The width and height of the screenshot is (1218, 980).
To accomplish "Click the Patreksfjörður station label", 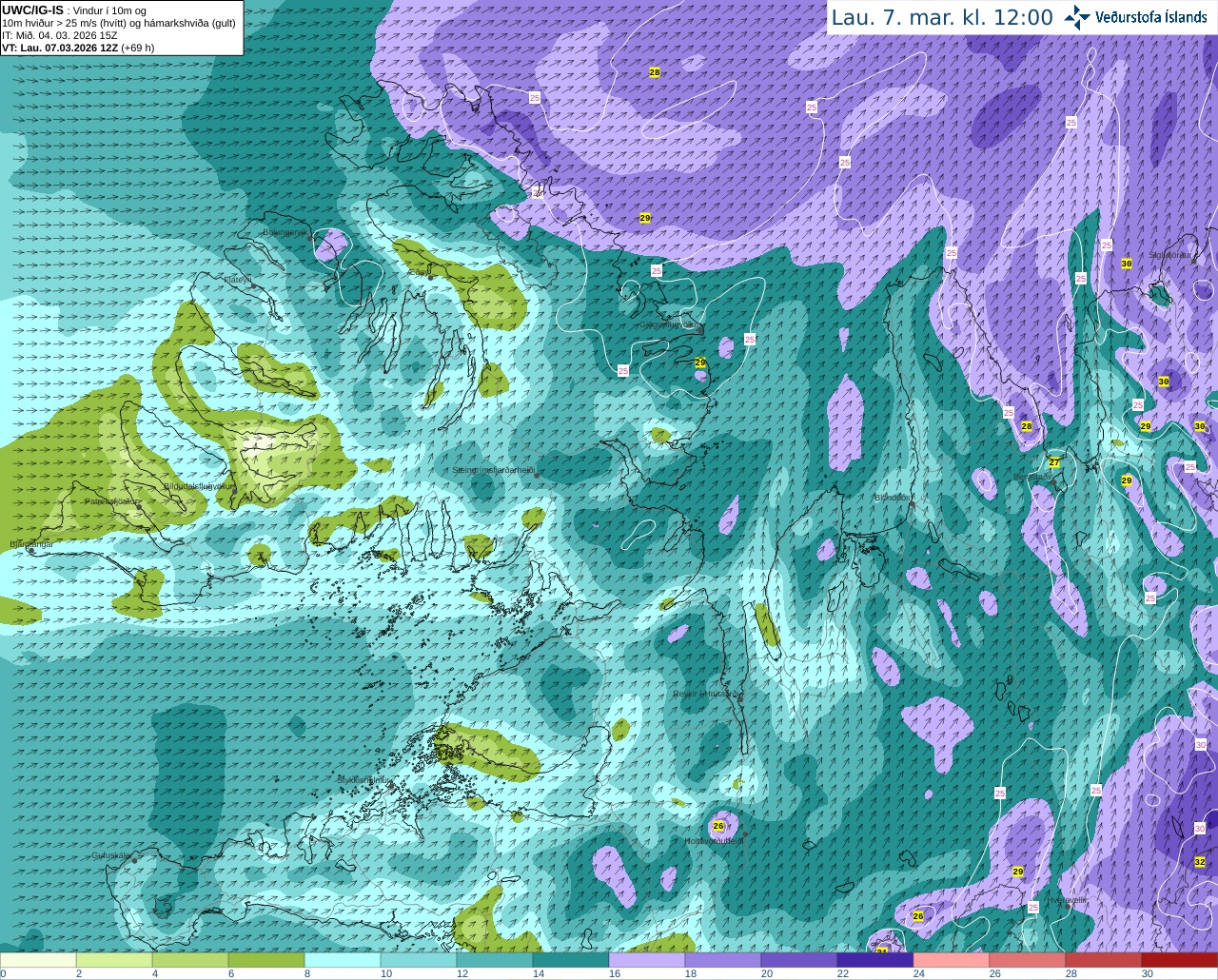I will point(111,500).
